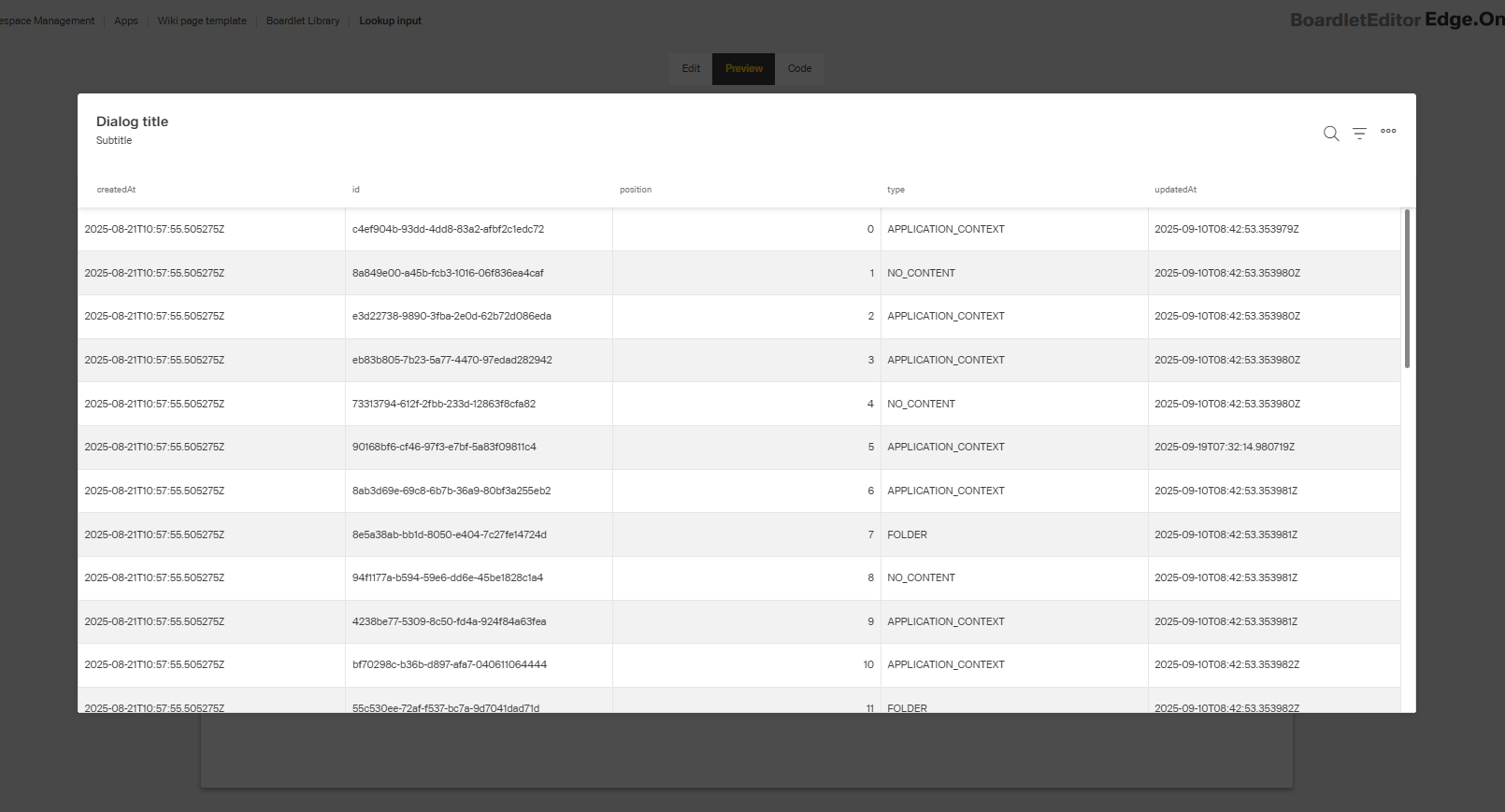Switch to the Code tab
This screenshot has height=812, width=1505.
799,69
